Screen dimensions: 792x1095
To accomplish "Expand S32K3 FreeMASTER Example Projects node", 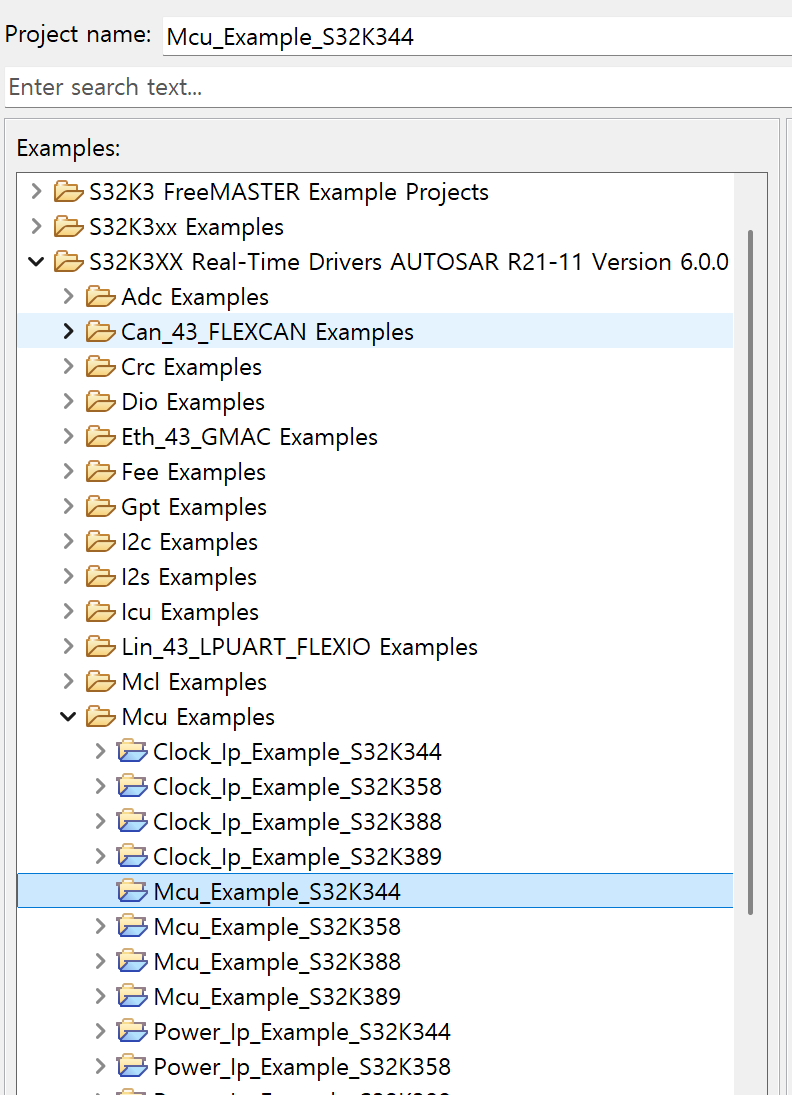I will [36, 191].
